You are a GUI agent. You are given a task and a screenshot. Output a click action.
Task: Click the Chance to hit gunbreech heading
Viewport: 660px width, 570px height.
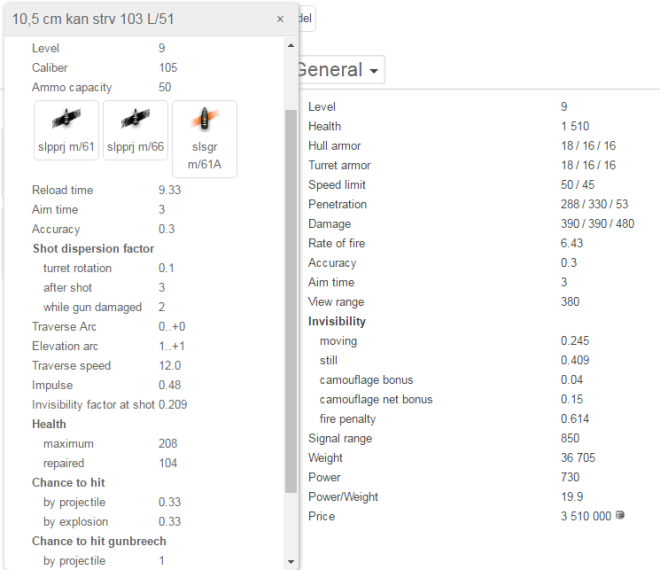[x=99, y=541]
